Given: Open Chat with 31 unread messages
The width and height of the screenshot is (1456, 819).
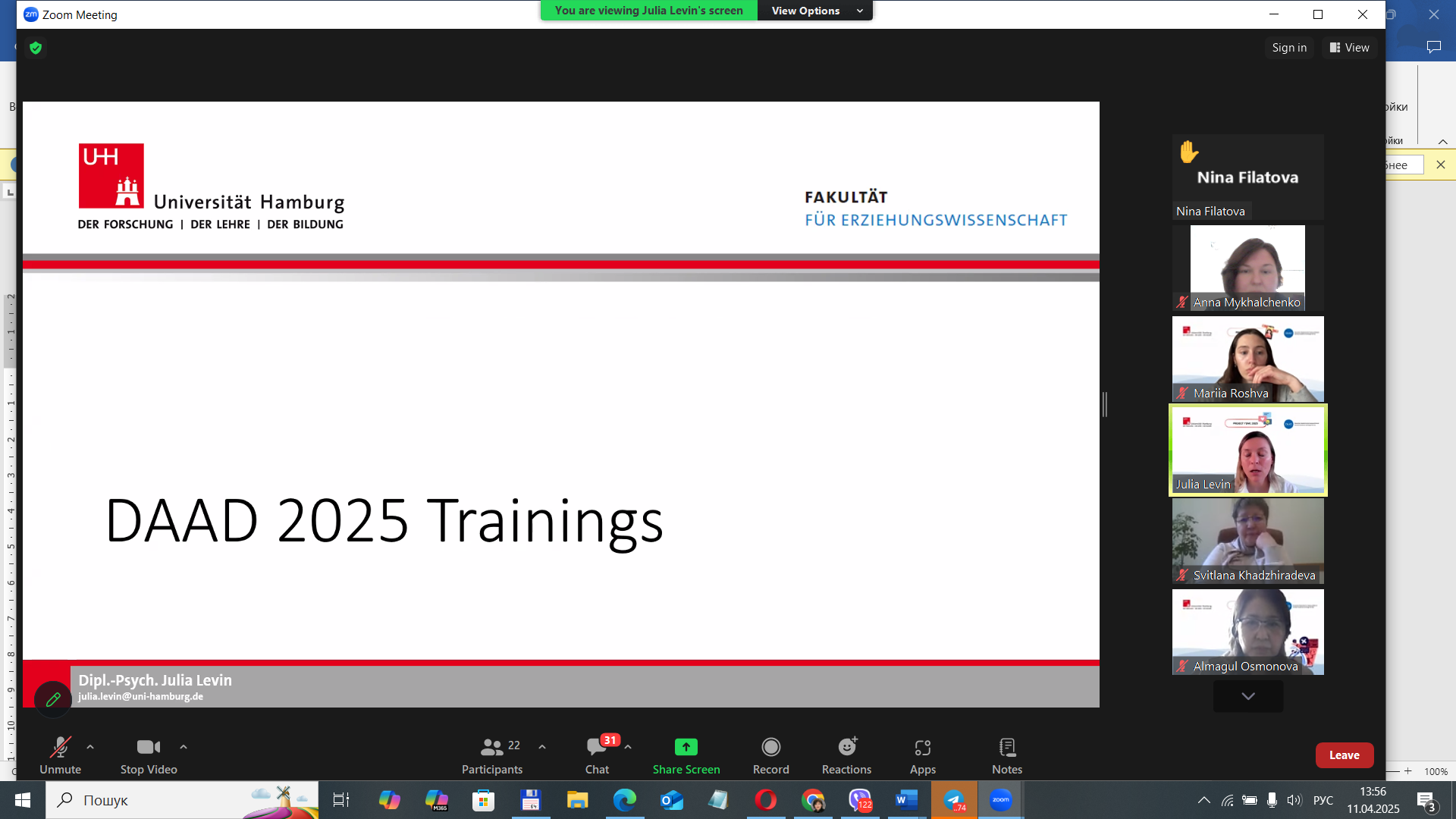Looking at the screenshot, I should (598, 755).
